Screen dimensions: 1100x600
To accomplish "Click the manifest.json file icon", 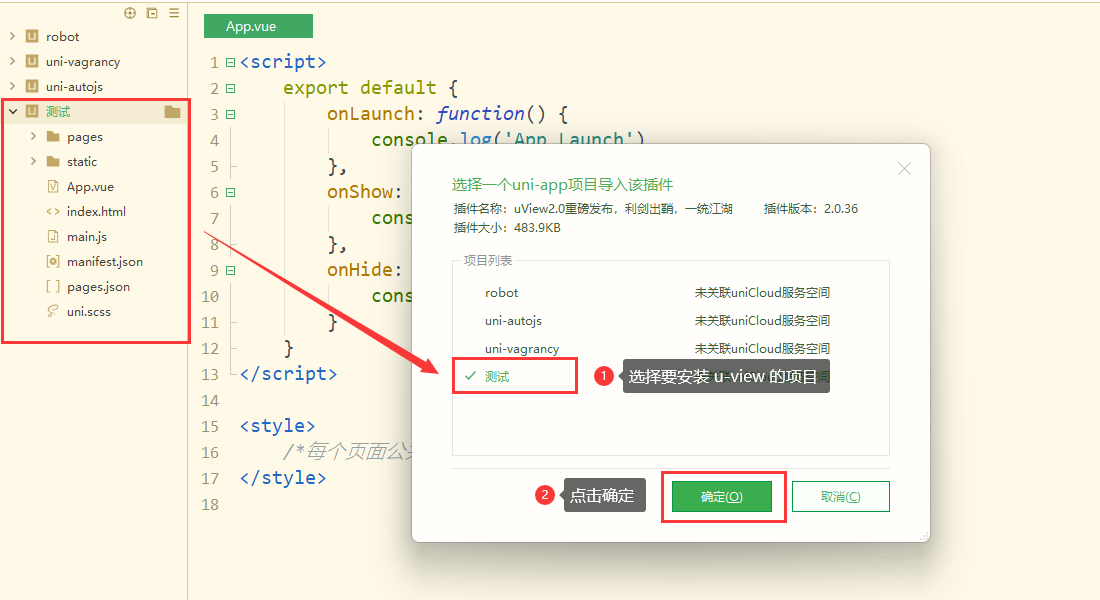I will pyautogui.click(x=53, y=261).
